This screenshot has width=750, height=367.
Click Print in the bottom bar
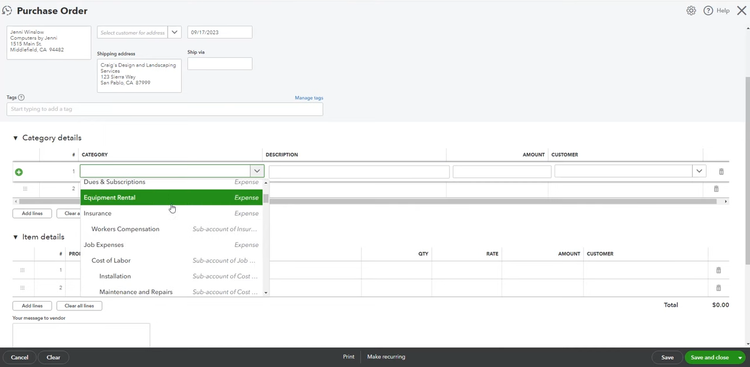pyautogui.click(x=349, y=357)
